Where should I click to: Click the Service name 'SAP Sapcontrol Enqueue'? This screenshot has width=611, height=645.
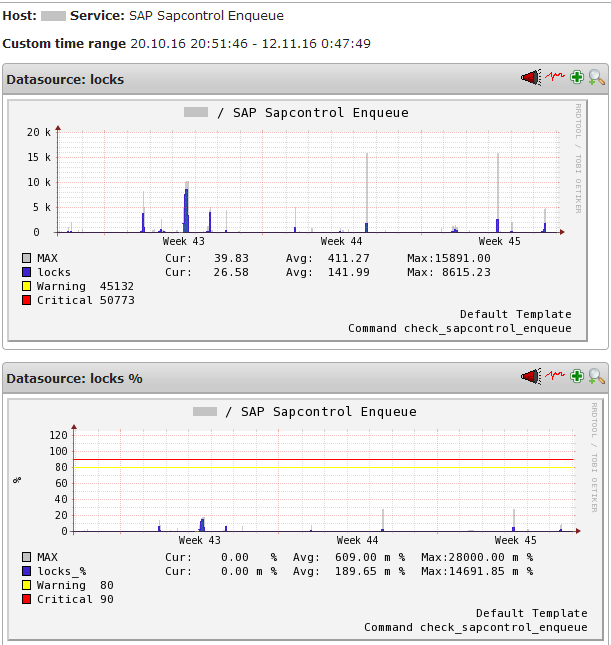point(207,16)
